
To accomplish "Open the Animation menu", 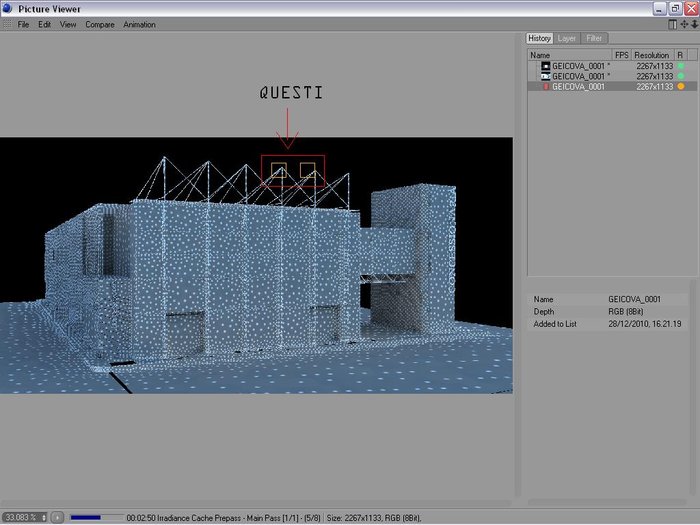I will pyautogui.click(x=139, y=25).
